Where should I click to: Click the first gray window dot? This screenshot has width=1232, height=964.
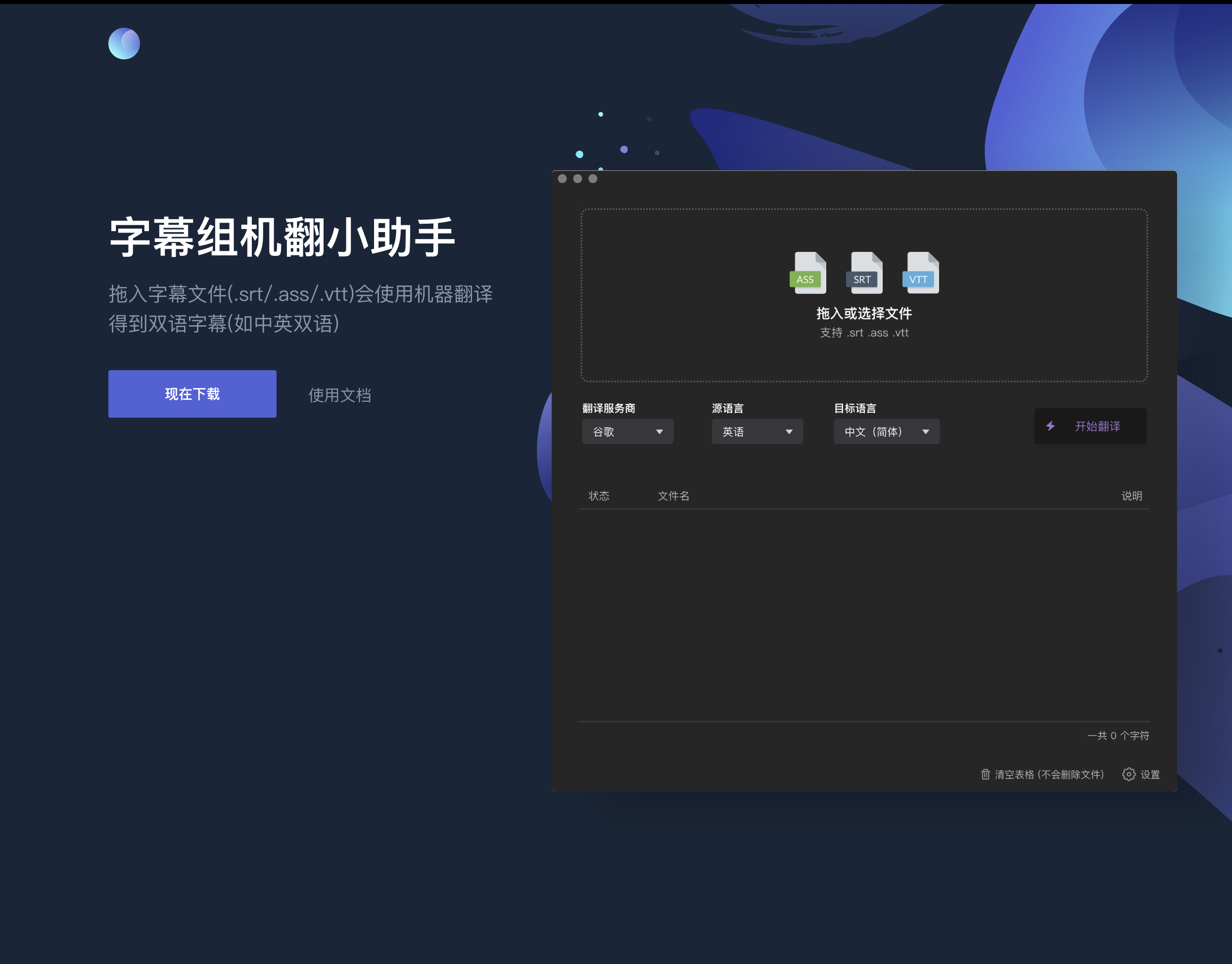(x=562, y=179)
